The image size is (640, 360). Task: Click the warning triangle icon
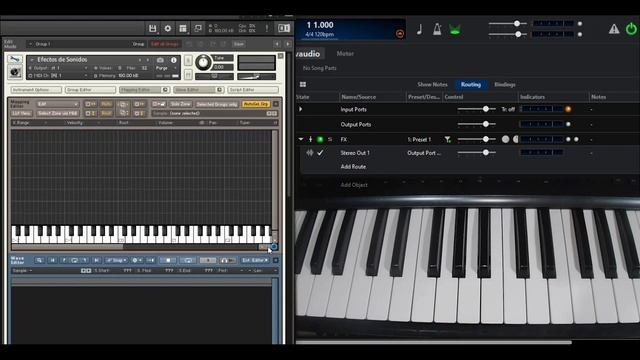click(x=613, y=29)
